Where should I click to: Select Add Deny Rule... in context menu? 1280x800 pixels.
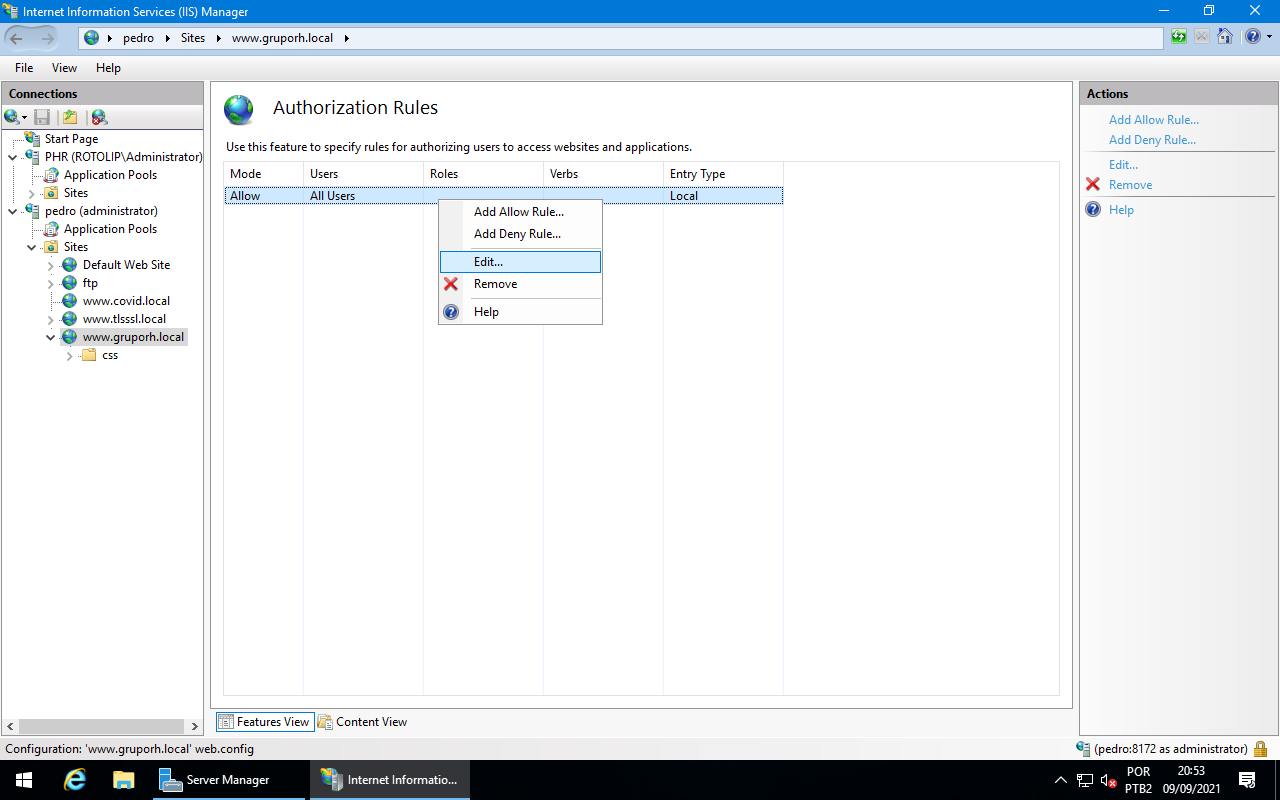click(517, 234)
